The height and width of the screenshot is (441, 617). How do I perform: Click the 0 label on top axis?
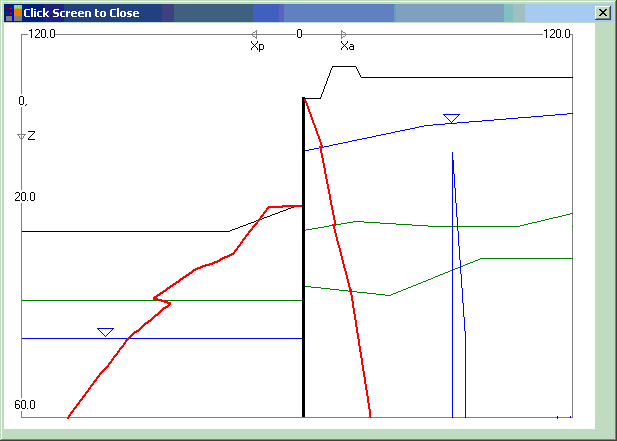click(x=299, y=34)
